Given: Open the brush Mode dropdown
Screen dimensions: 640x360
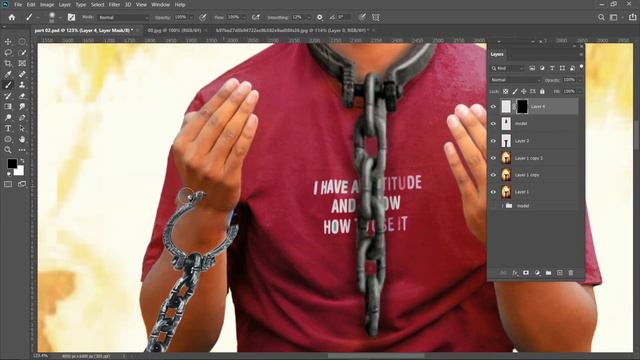Looking at the screenshot, I should coord(123,18).
